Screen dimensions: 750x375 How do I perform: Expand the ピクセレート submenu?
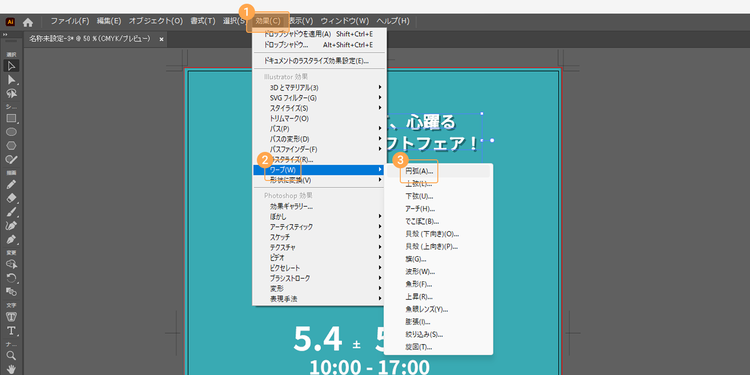(319, 268)
